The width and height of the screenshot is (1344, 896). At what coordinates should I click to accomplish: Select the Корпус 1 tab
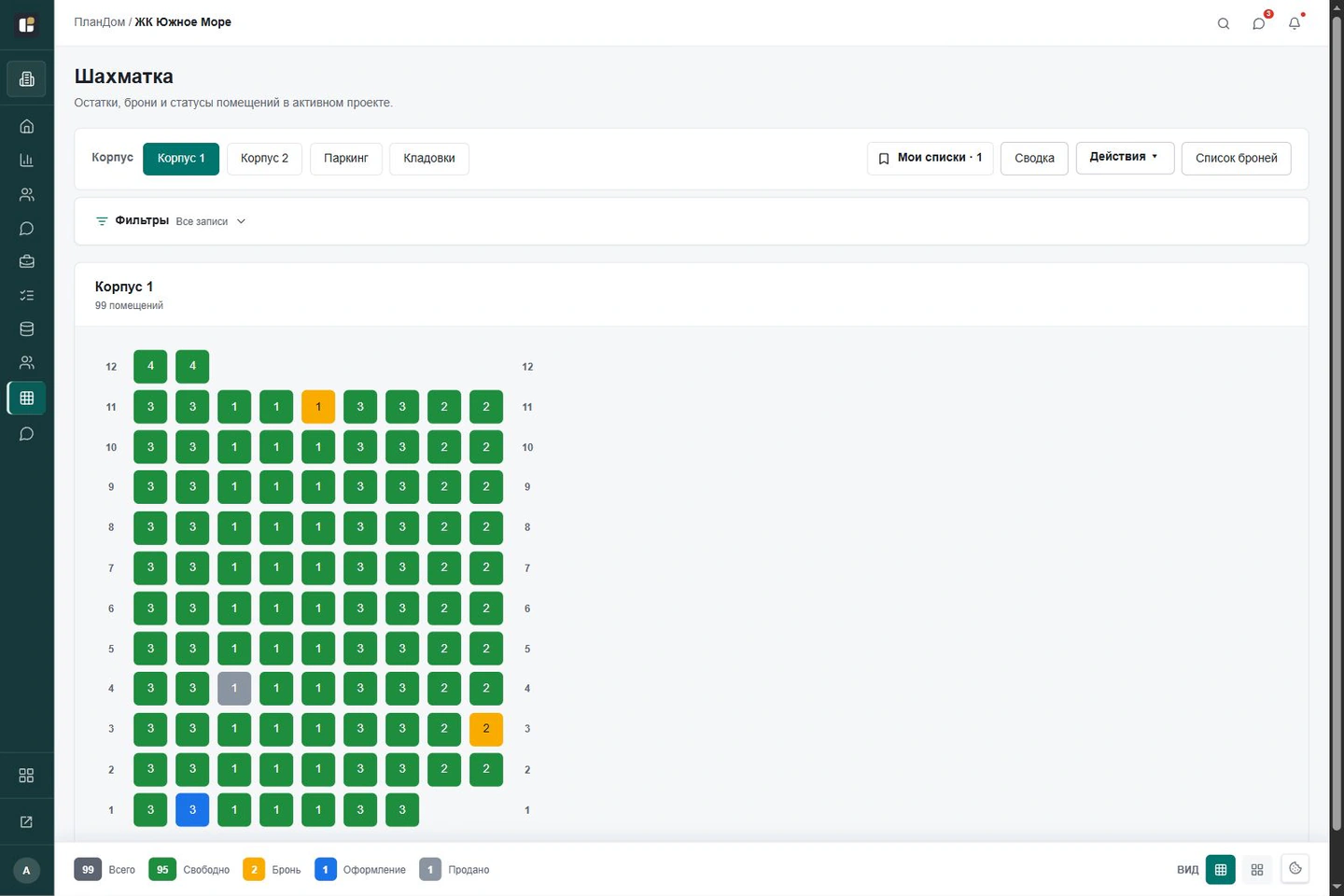tap(181, 159)
